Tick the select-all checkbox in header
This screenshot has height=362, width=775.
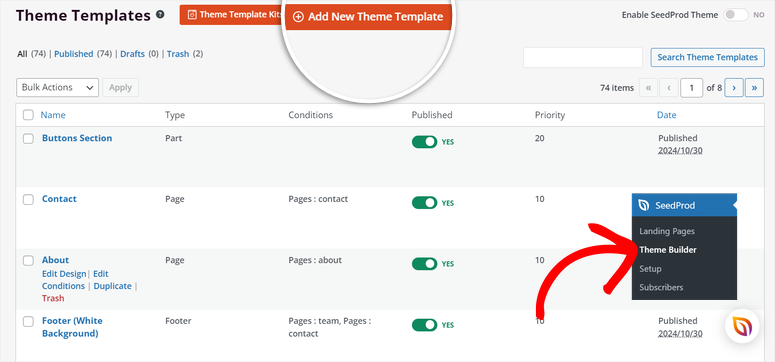click(28, 115)
